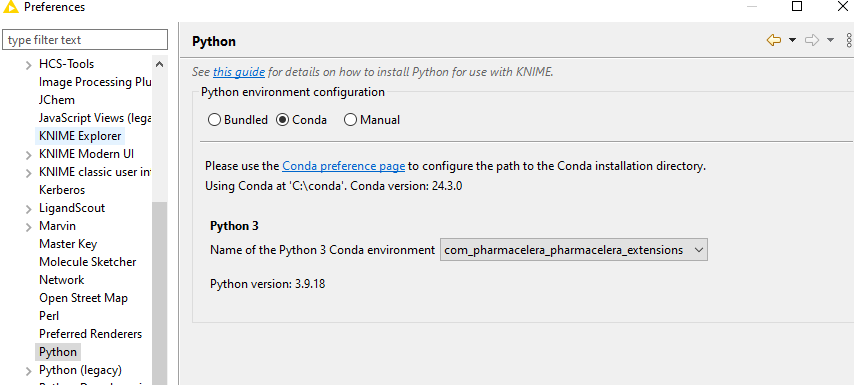Screen dimensions: 854x385
Task: Select the Master Key preferences entry
Action: (68, 244)
